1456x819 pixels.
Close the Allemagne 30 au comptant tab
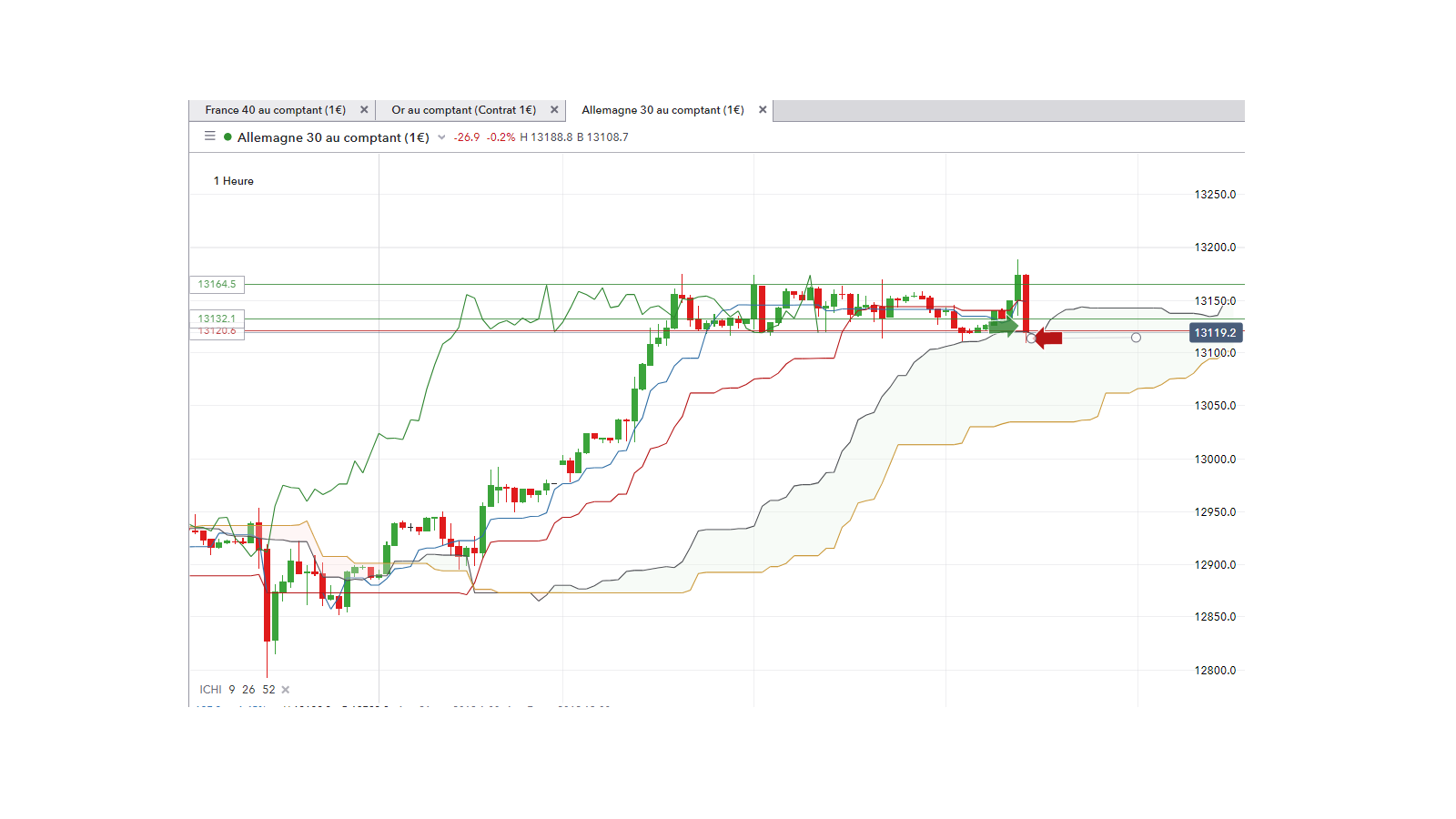[763, 110]
